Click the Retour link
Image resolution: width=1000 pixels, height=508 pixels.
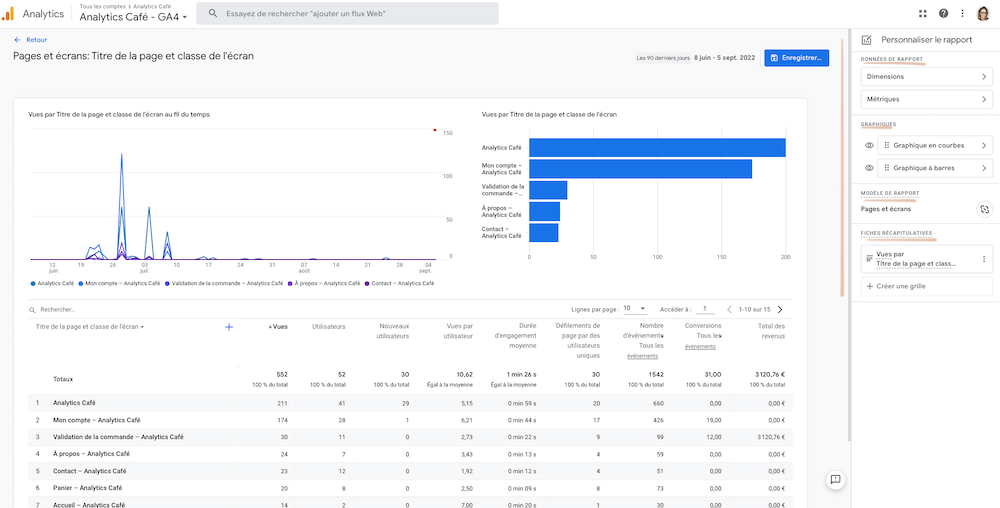[36, 40]
